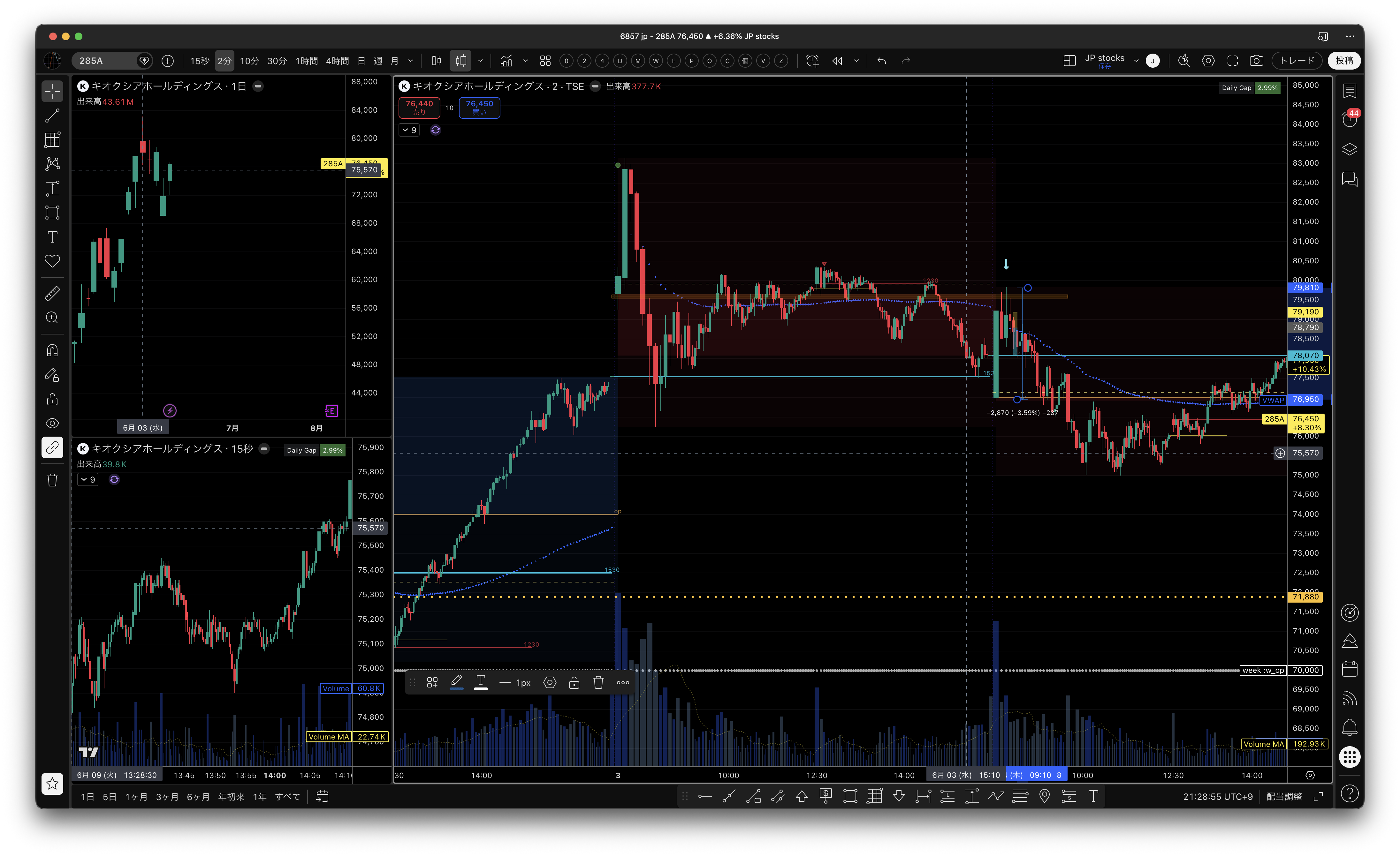Viewport: 1400px width, 856px height.
Task: Select the rectangle shapes tool in sidebar
Action: [52, 213]
